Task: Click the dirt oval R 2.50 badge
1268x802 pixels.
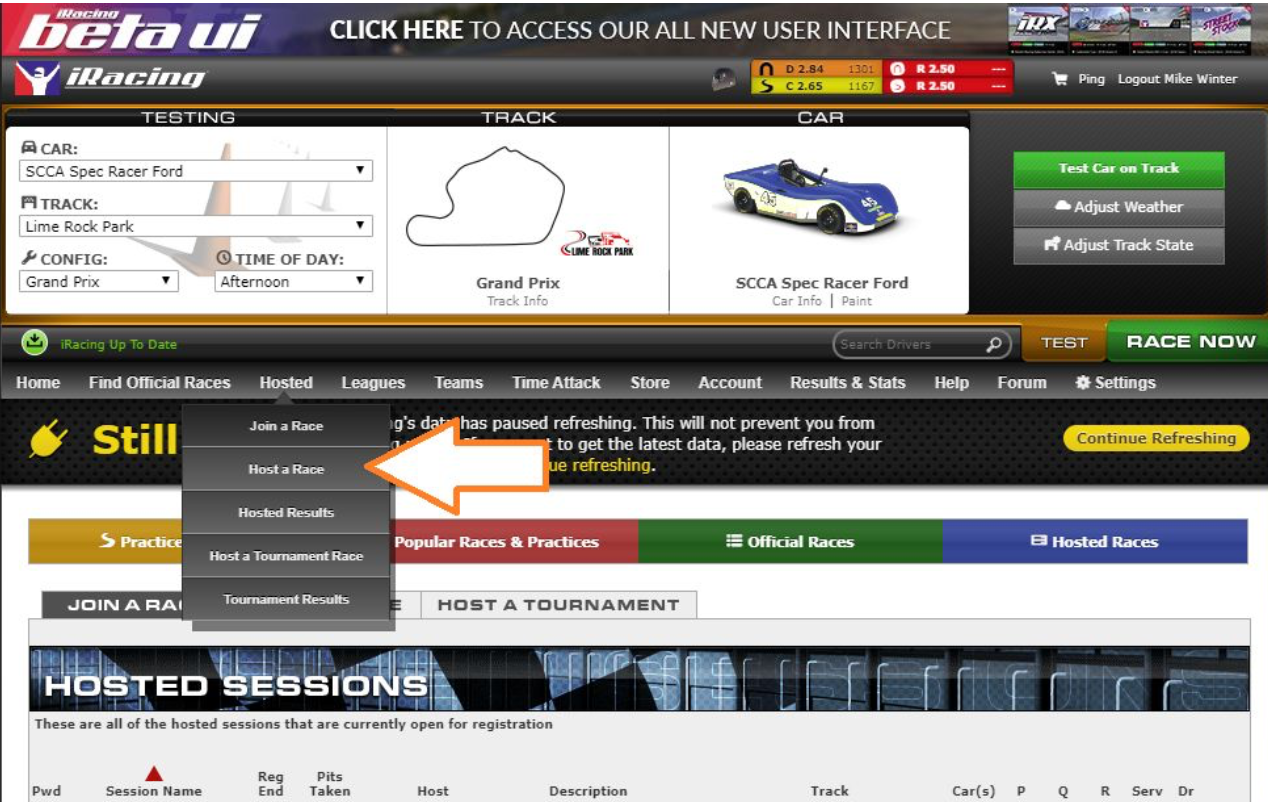Action: (947, 69)
